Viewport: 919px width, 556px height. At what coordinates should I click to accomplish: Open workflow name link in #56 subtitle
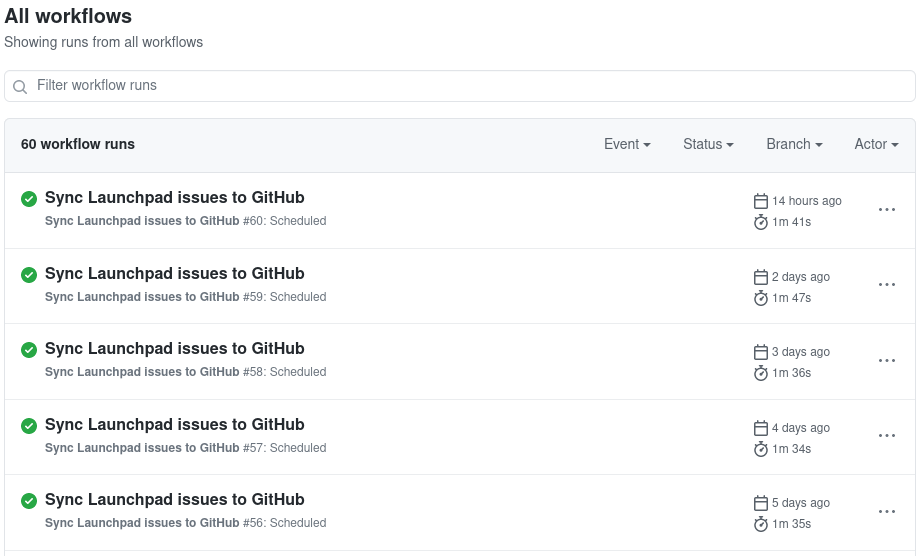click(x=142, y=523)
